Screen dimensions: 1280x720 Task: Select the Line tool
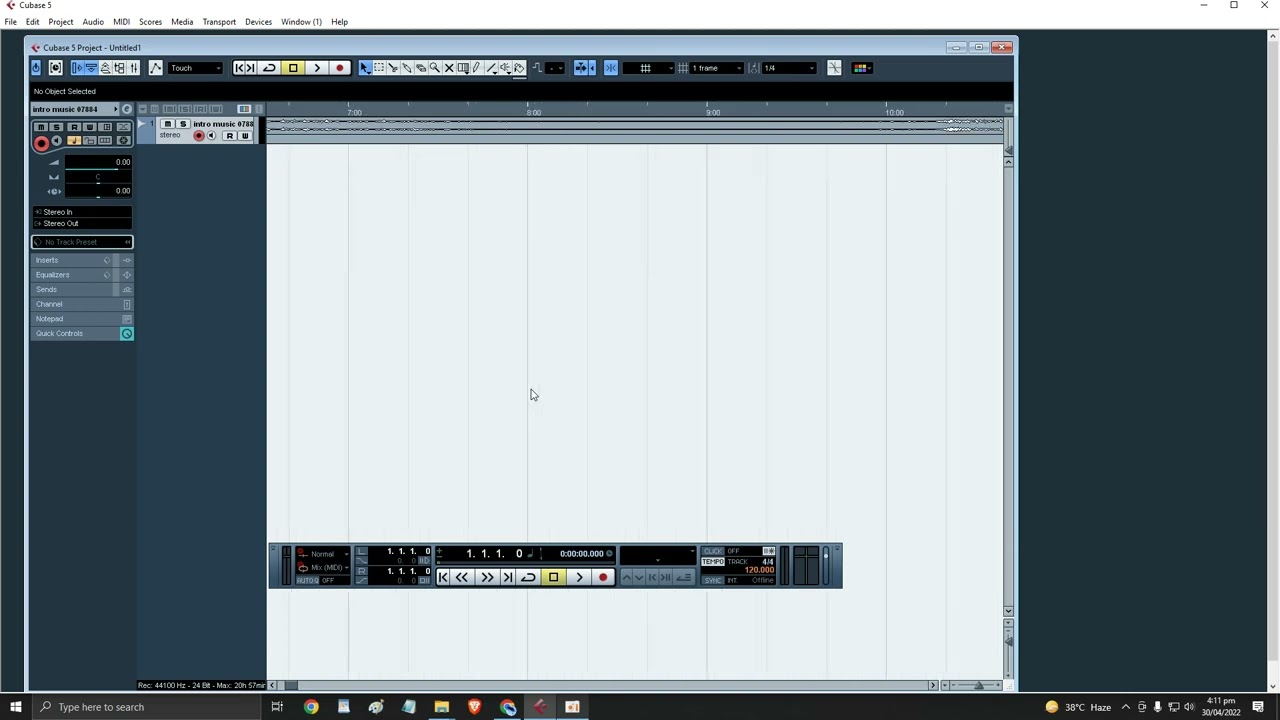click(x=491, y=68)
